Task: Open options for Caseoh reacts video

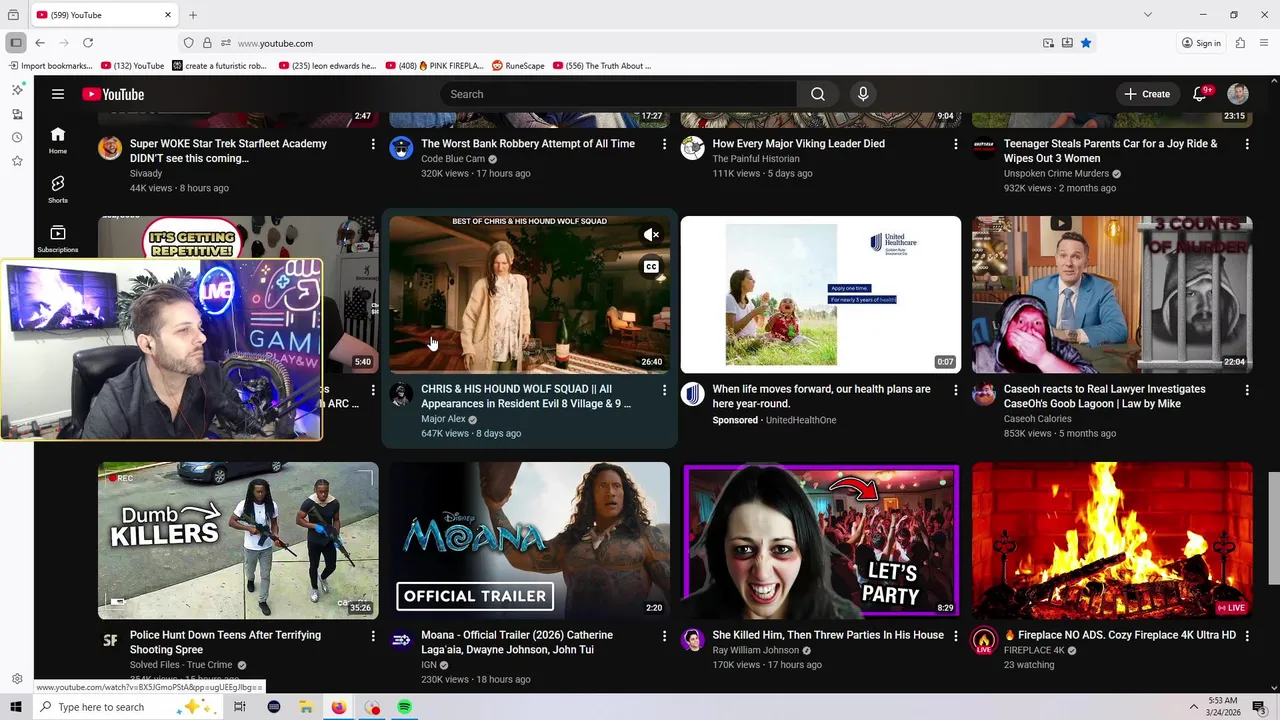Action: pyautogui.click(x=1247, y=390)
